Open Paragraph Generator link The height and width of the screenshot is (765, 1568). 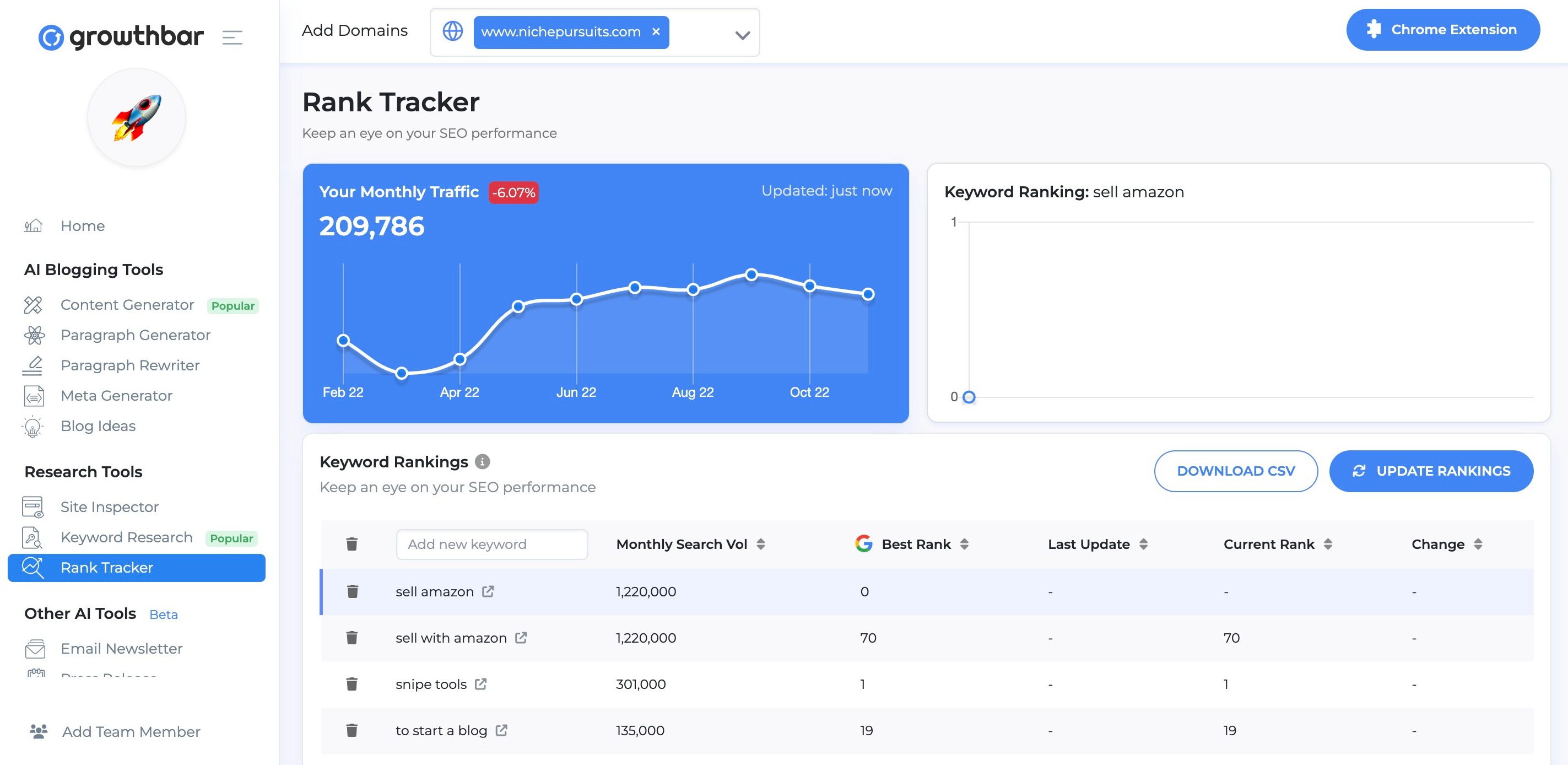coord(136,335)
